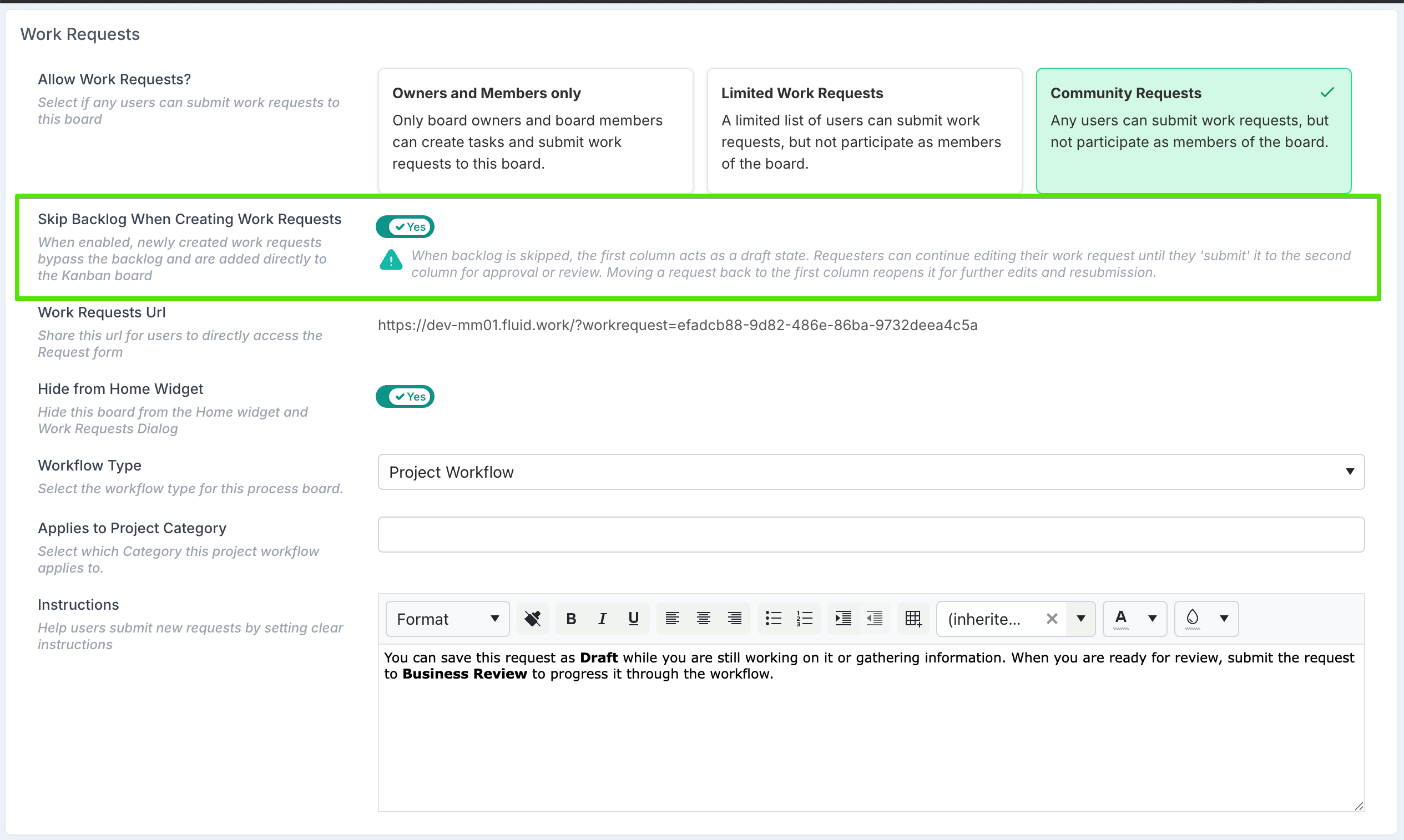1404x840 pixels.
Task: Click the indent icon in editor
Action: click(843, 619)
